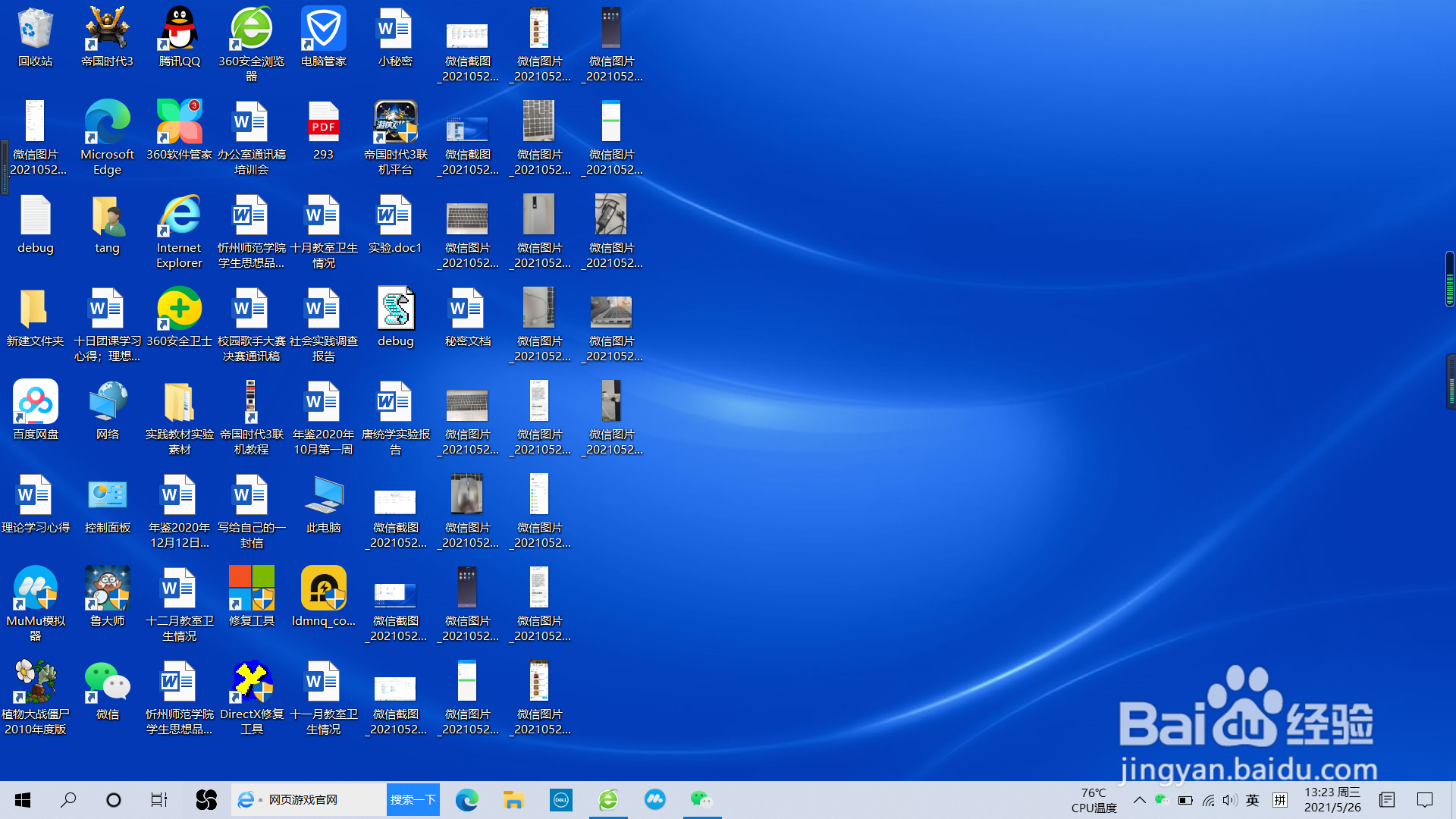Select the 实验.doc1 document
Viewport: 1456px width, 819px height.
[x=395, y=224]
